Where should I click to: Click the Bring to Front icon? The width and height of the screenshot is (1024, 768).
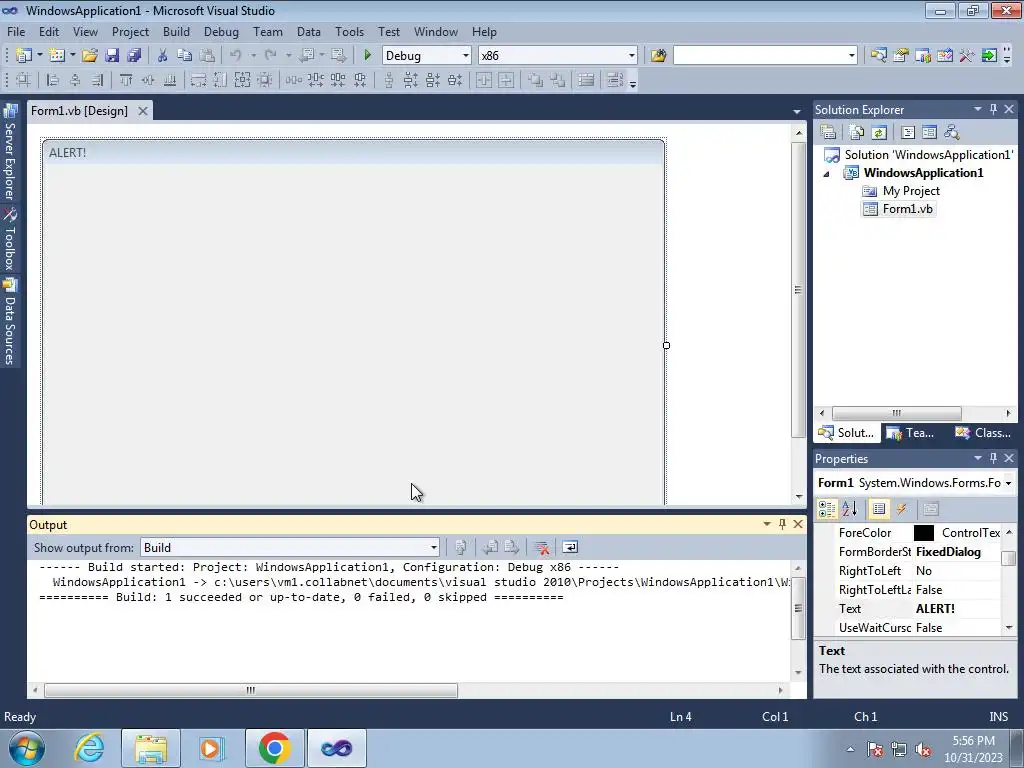click(x=536, y=80)
